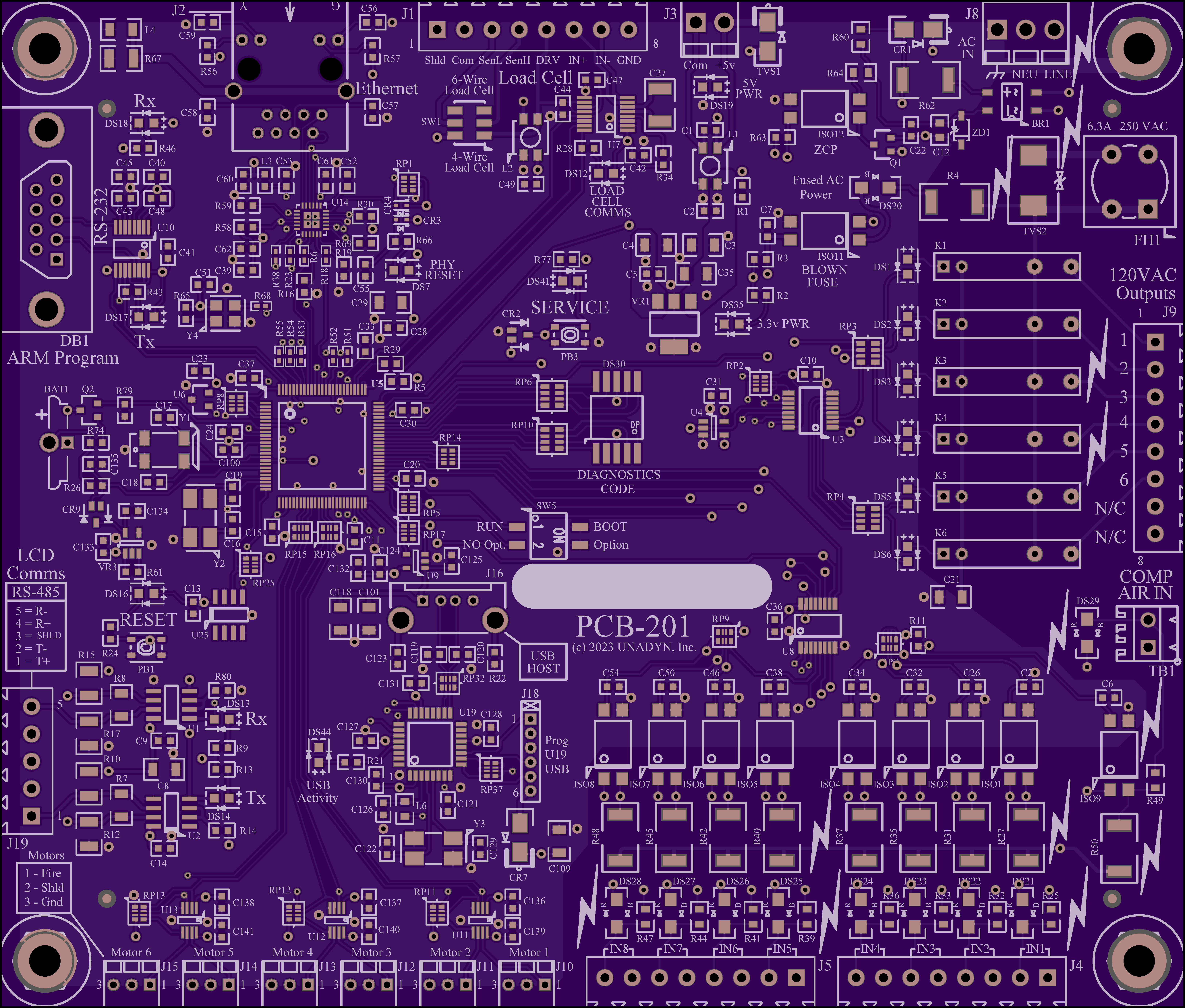
Task: Select the 4-Wire Load Cell label
Action: [x=469, y=162]
